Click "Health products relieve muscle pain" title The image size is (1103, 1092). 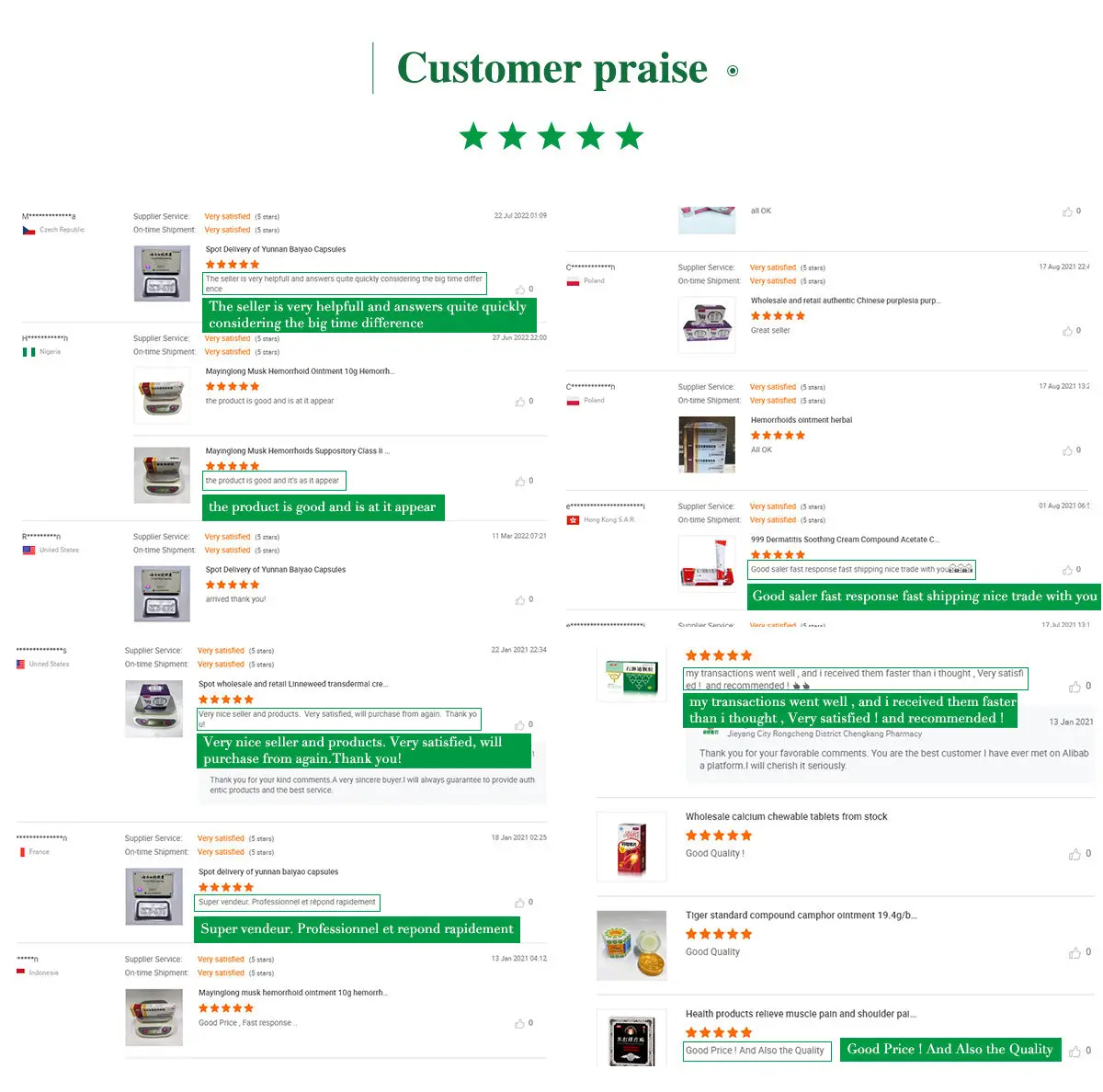click(800, 1014)
